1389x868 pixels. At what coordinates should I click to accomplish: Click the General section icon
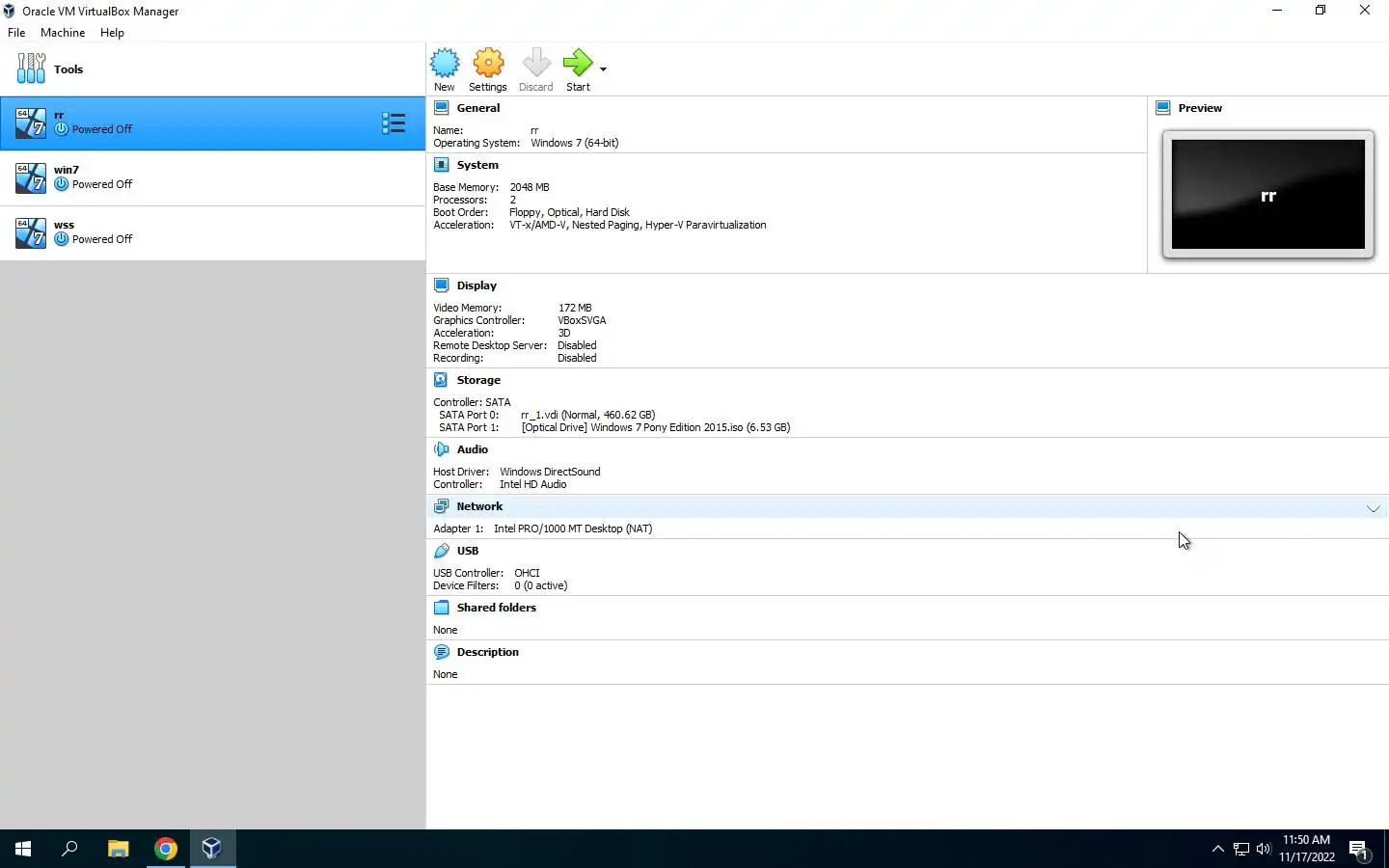point(441,108)
